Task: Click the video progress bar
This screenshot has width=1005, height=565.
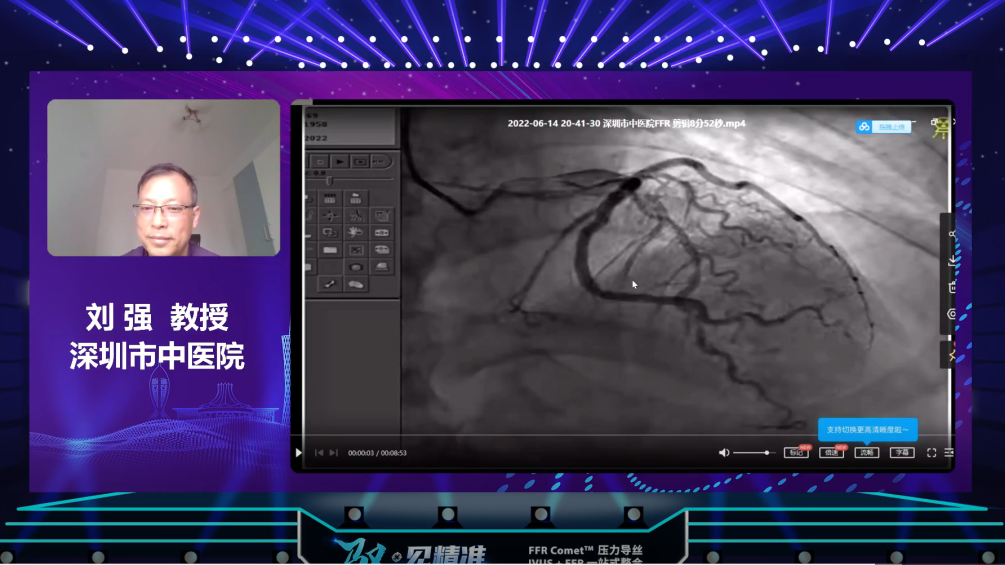Action: (x=620, y=437)
